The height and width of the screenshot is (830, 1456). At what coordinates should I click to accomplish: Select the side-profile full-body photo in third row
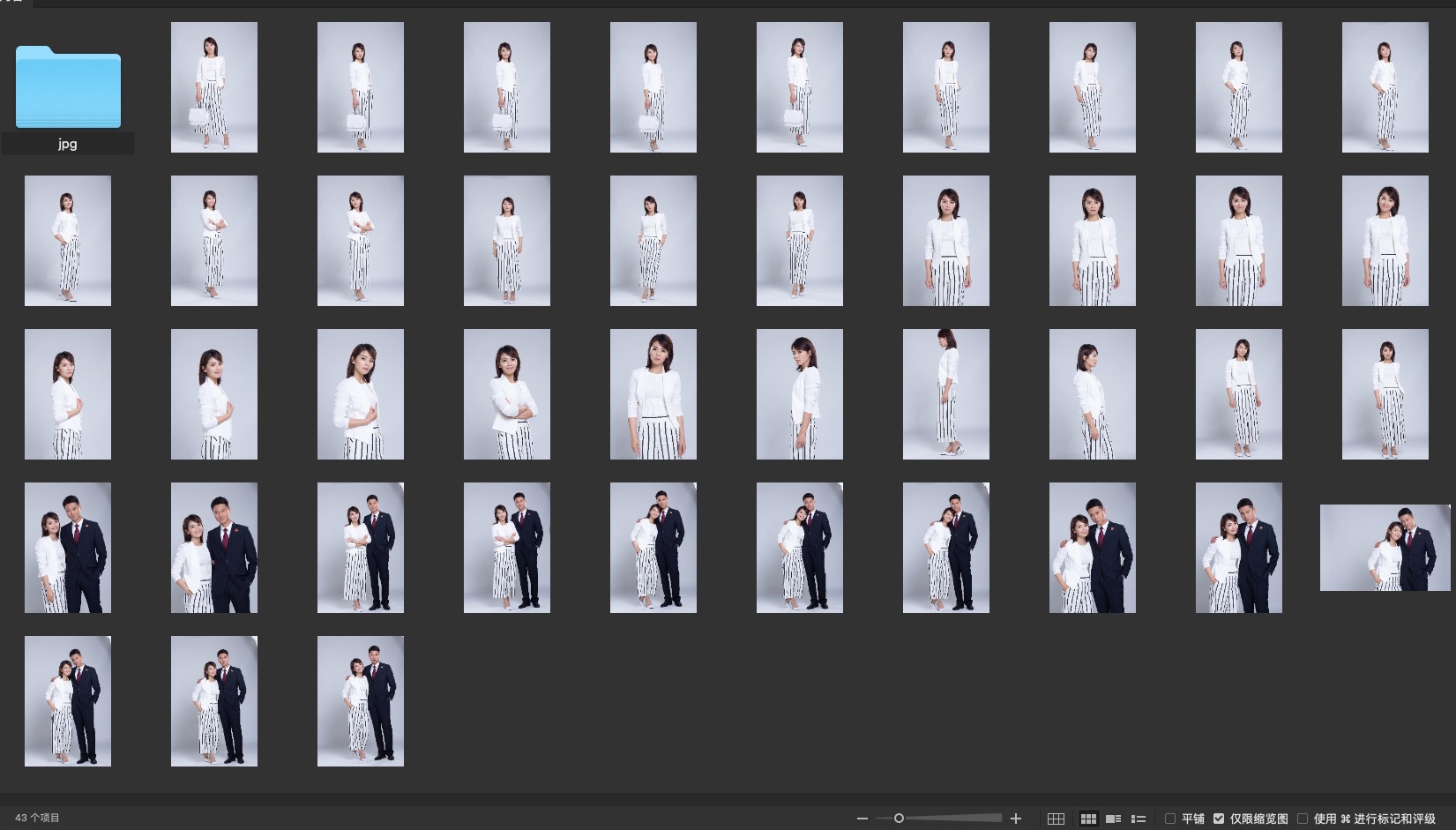point(946,394)
